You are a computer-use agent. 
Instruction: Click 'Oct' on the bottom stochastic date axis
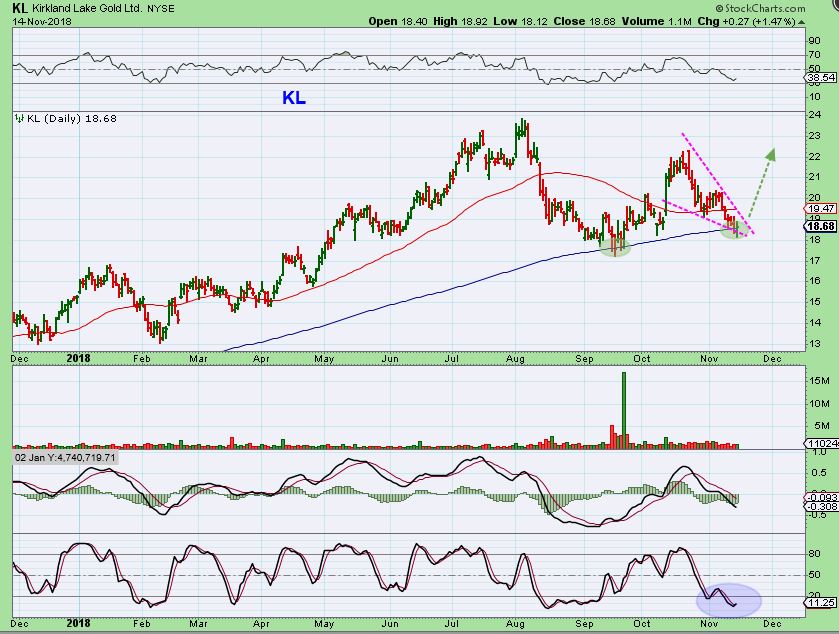(x=642, y=624)
